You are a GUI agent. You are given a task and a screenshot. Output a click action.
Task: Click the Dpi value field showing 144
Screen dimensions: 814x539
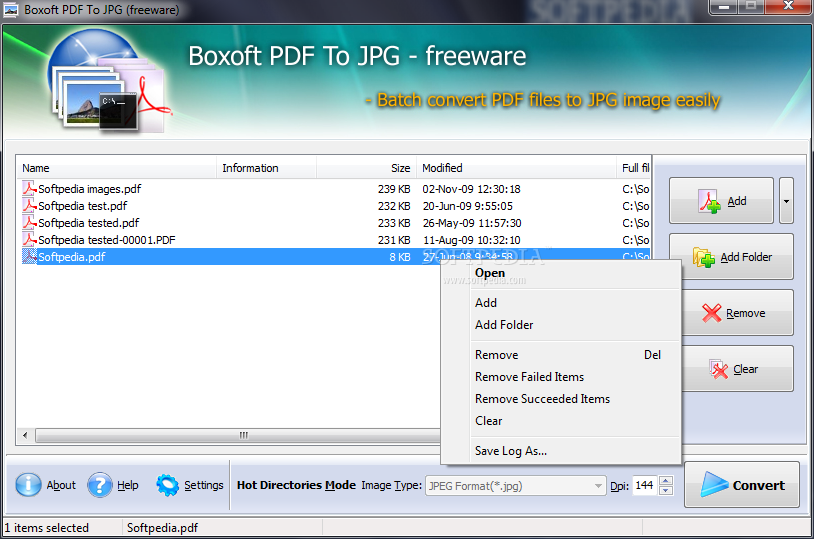click(644, 486)
